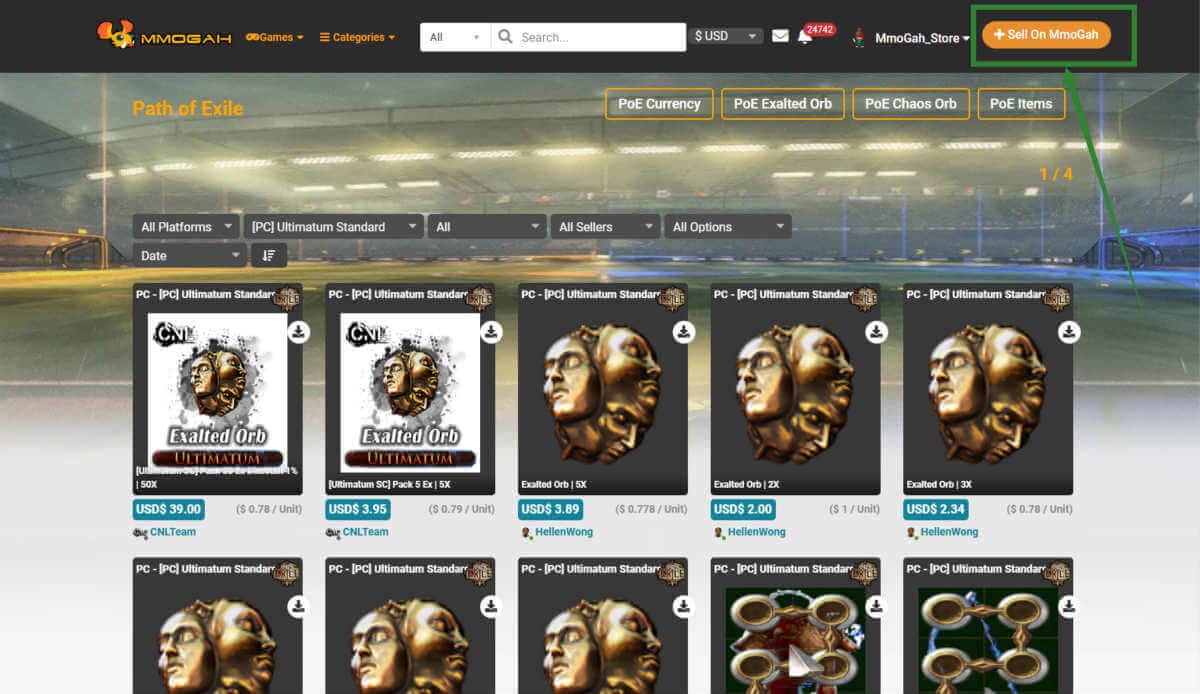
Task: Open the Date sort dropdown
Action: 189,255
